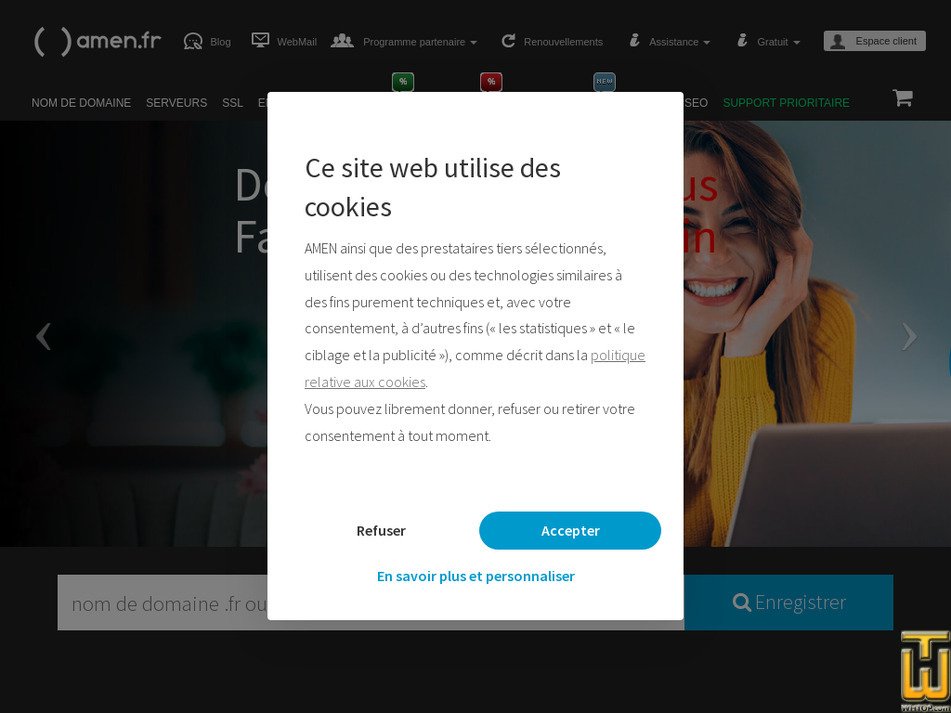Screen dimensions: 951x713
Task: Open the Blog chat-bubble icon
Action: (193, 41)
